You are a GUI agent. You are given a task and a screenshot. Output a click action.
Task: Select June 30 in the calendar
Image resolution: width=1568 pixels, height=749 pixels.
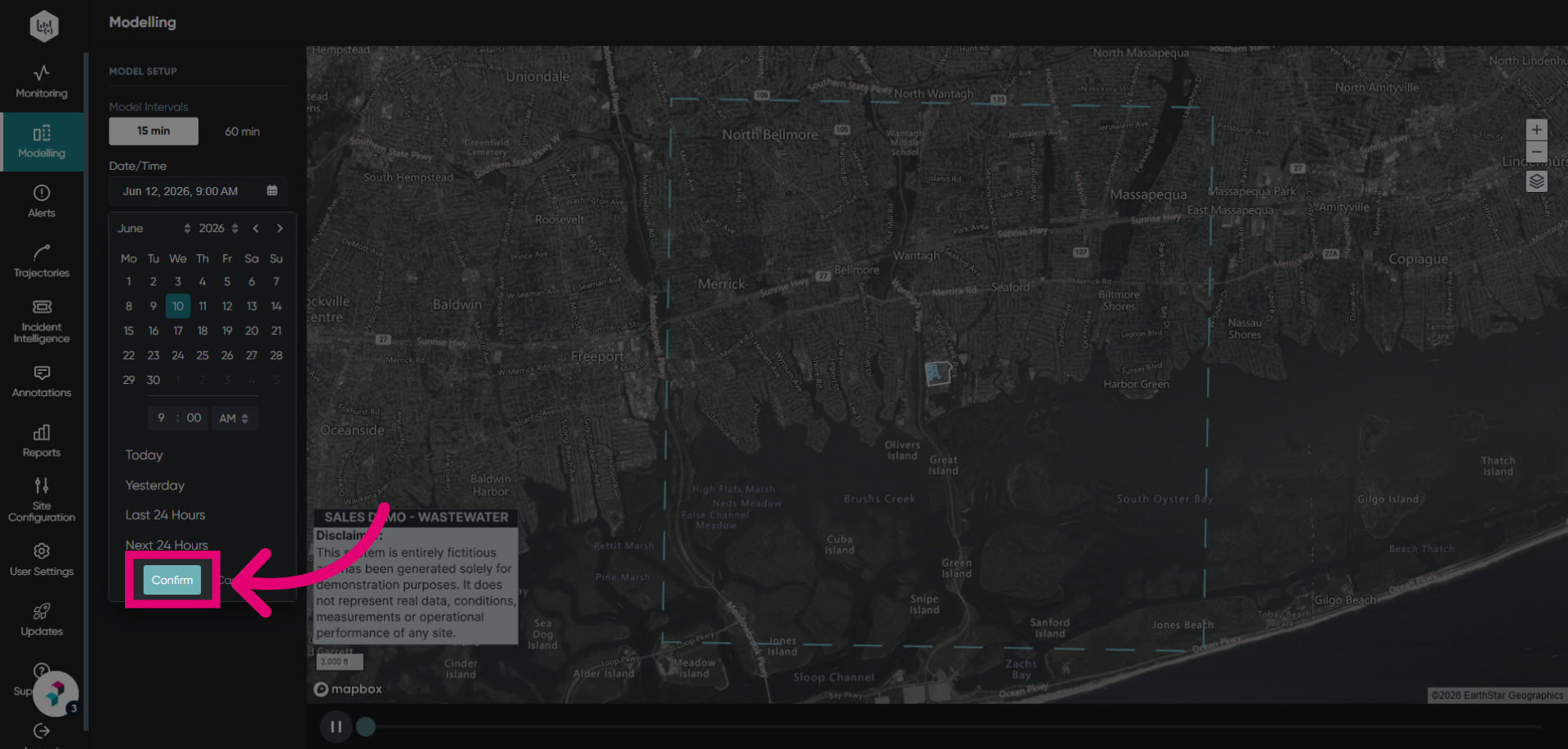coord(154,380)
